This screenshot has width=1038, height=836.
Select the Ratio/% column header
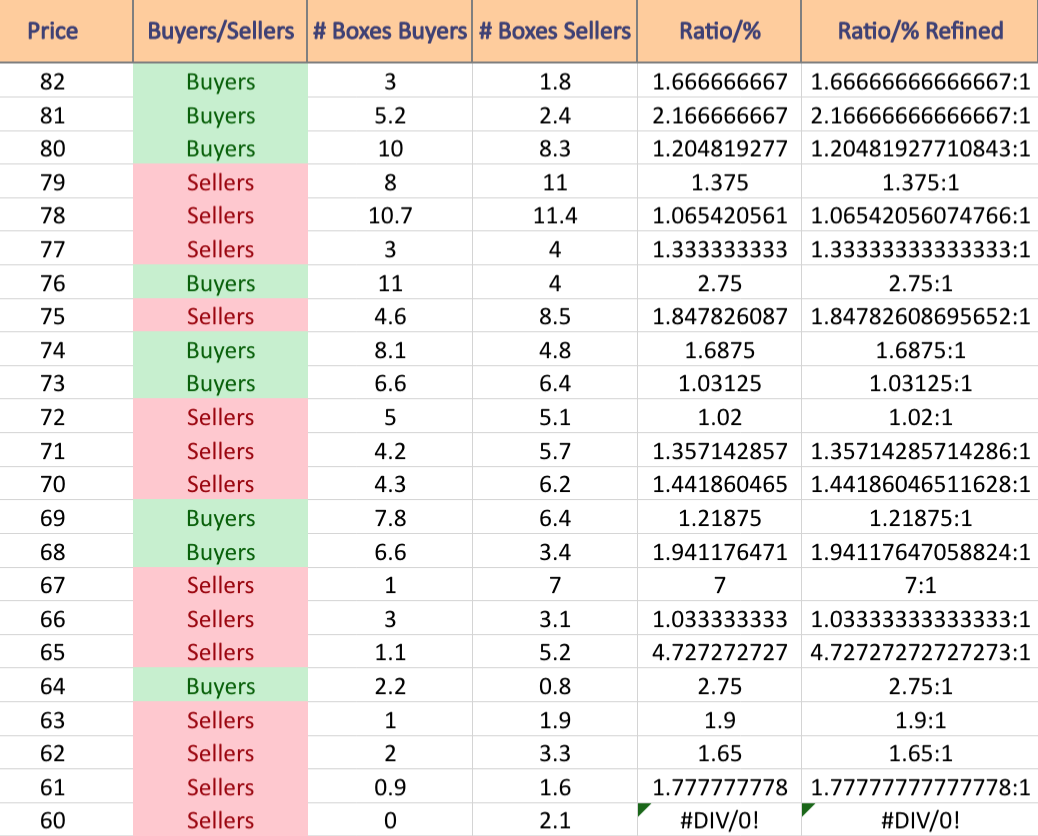pyautogui.click(x=720, y=31)
